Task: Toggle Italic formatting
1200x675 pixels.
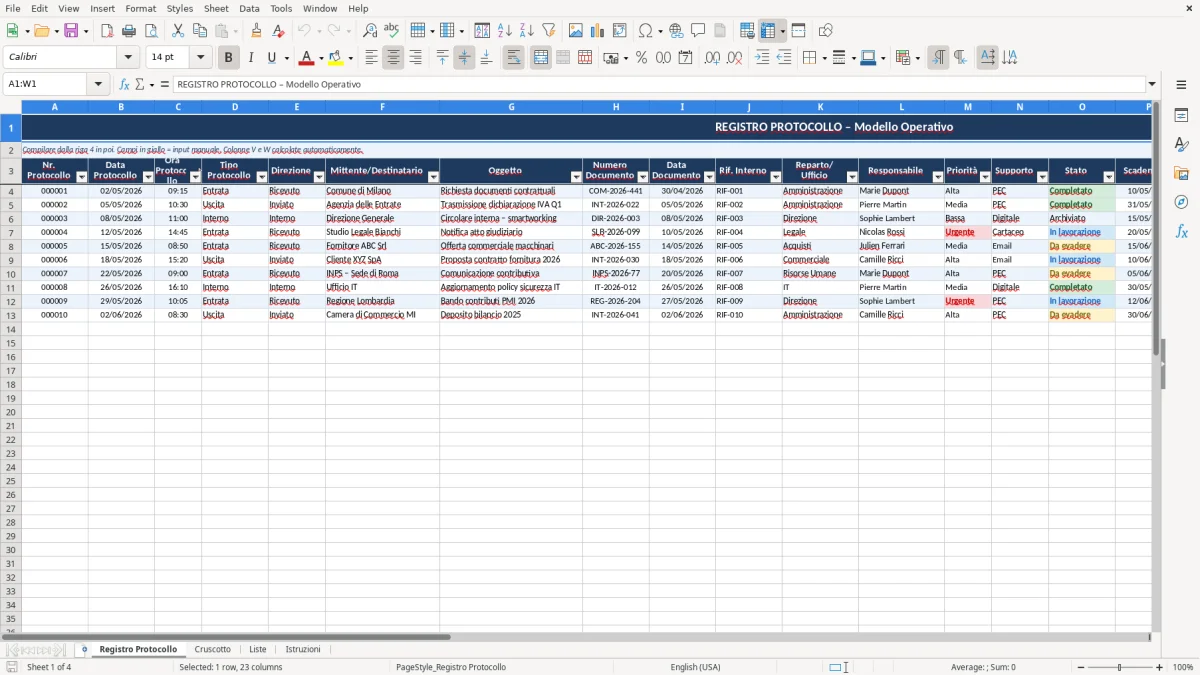Action: 250,58
